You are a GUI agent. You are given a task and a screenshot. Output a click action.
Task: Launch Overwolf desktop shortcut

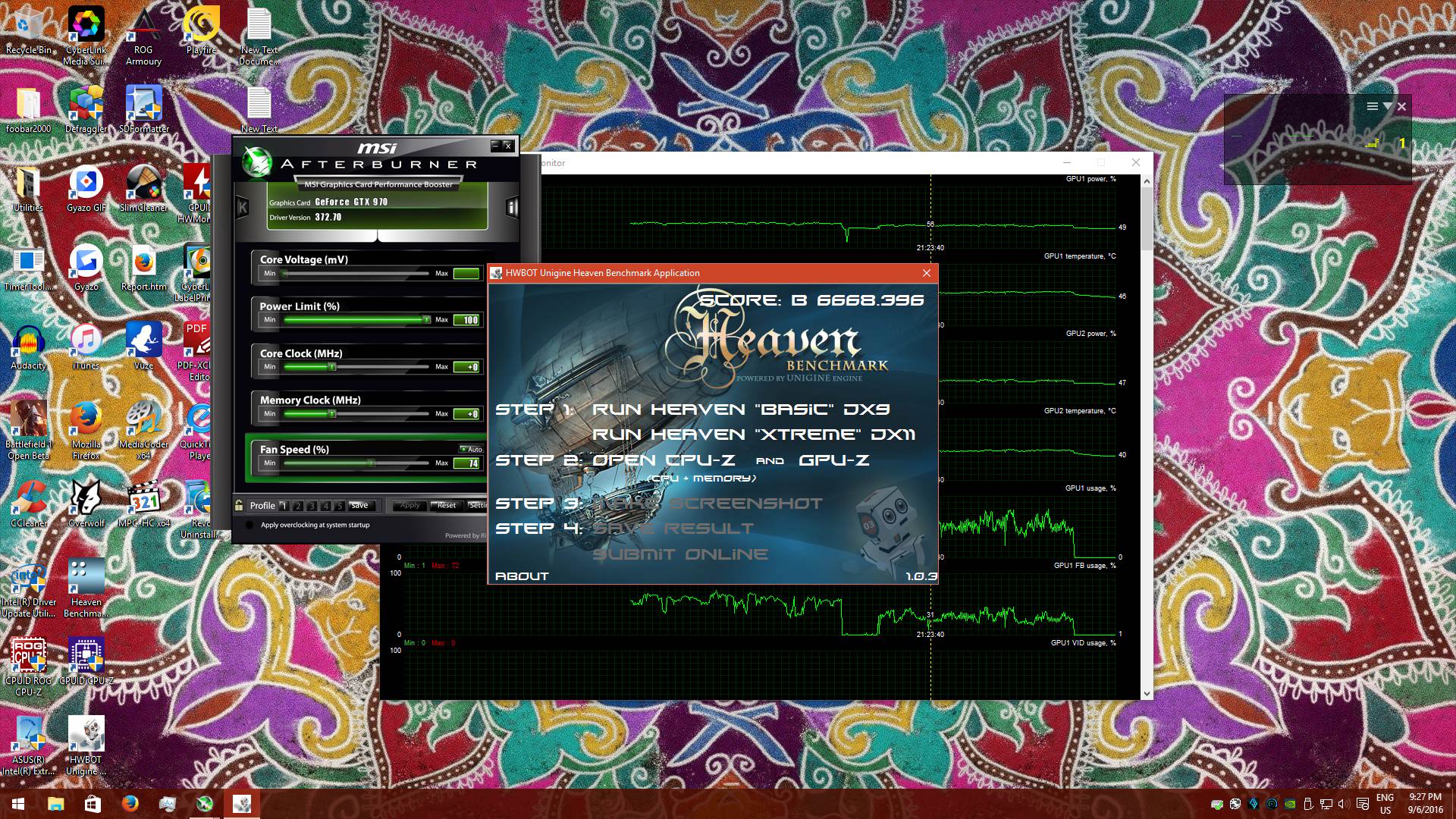[86, 505]
